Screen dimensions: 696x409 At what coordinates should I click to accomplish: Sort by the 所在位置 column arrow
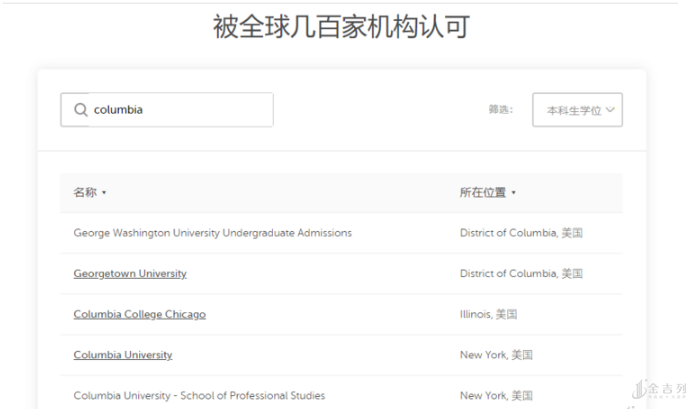pyautogui.click(x=514, y=193)
